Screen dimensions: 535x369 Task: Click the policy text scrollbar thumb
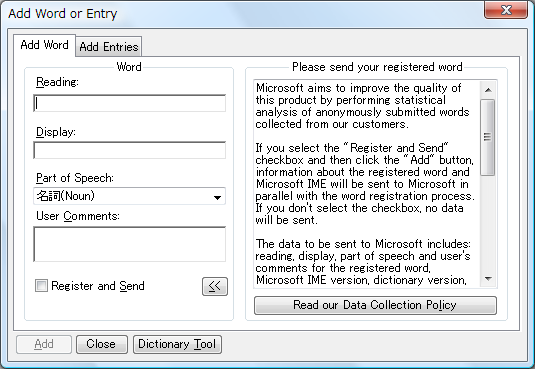[x=488, y=137]
